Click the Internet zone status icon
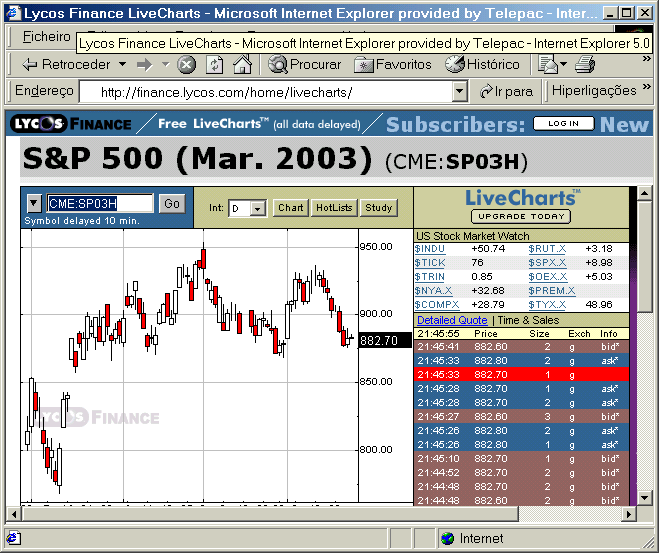 (448, 538)
